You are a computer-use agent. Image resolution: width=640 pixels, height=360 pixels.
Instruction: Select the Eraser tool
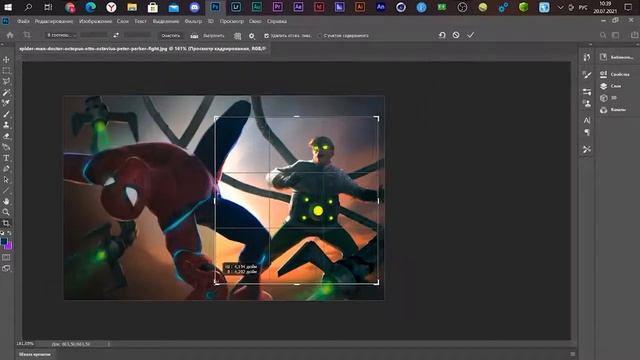click(x=6, y=136)
